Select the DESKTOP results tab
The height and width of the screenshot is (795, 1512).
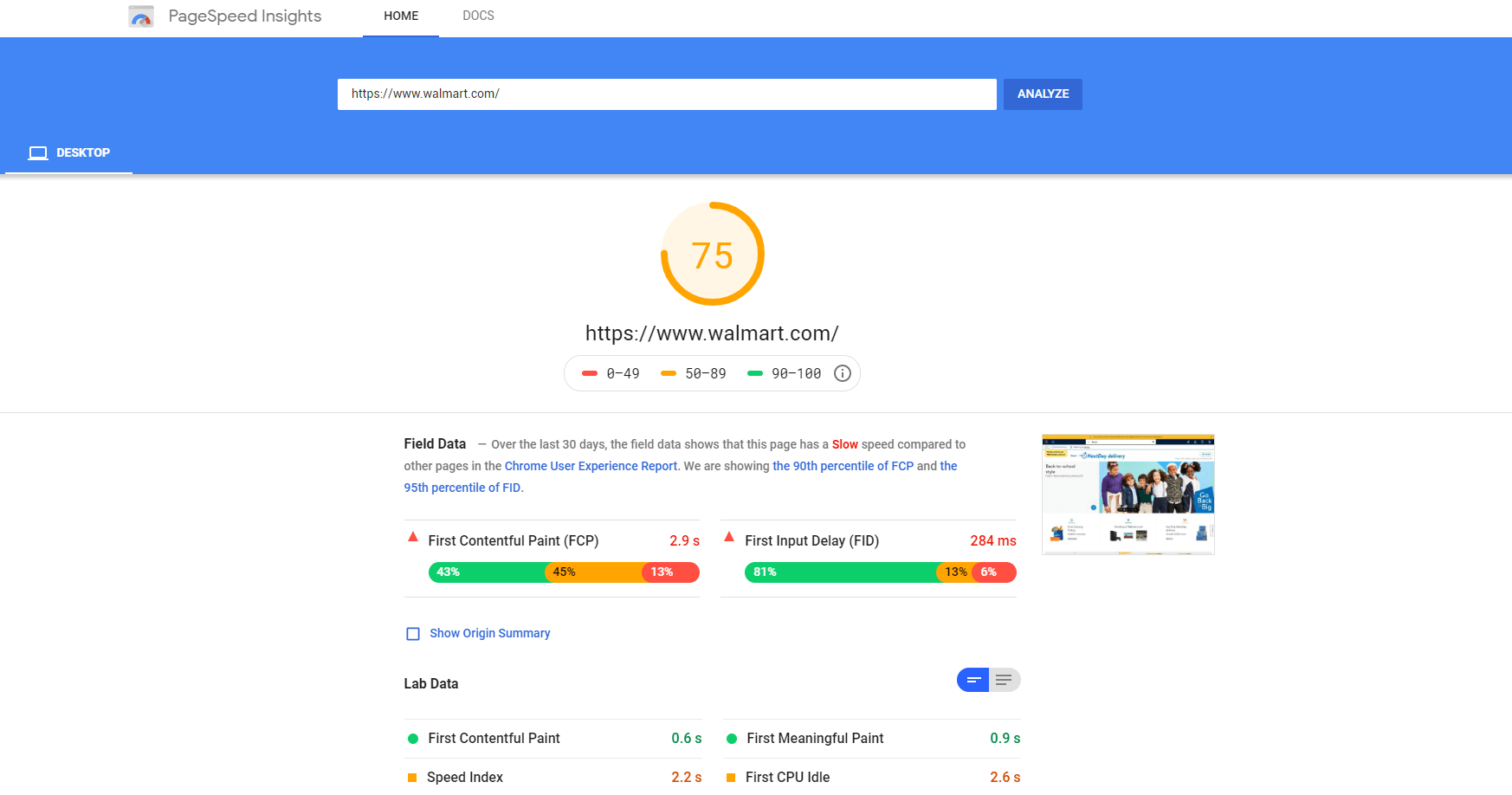[69, 153]
